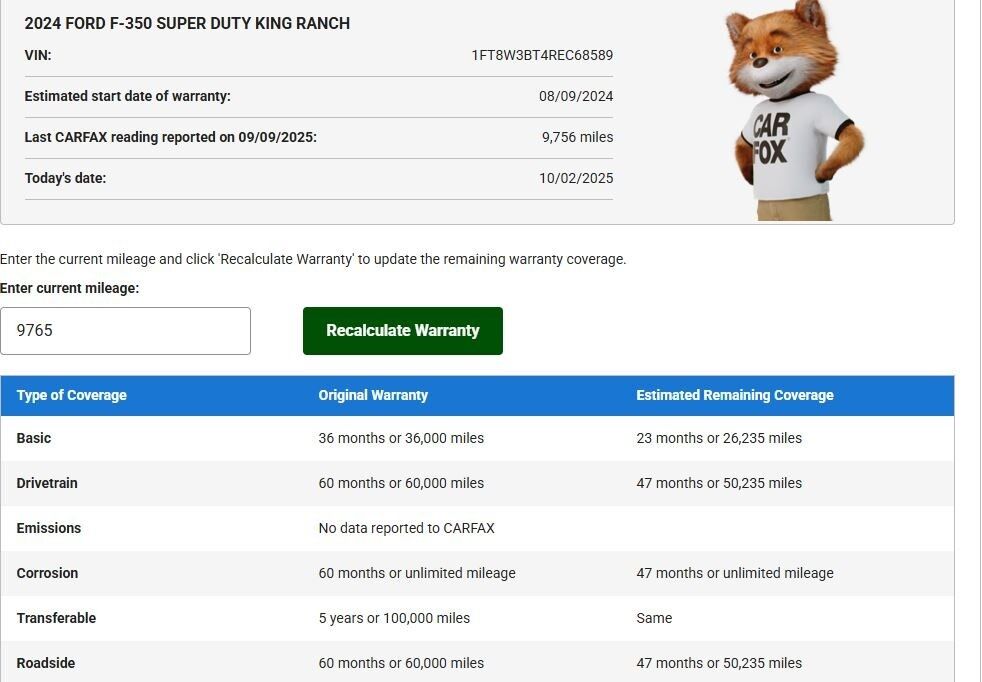Screen dimensions: 982x682
Task: Click the Basic coverage row label
Action: point(34,438)
